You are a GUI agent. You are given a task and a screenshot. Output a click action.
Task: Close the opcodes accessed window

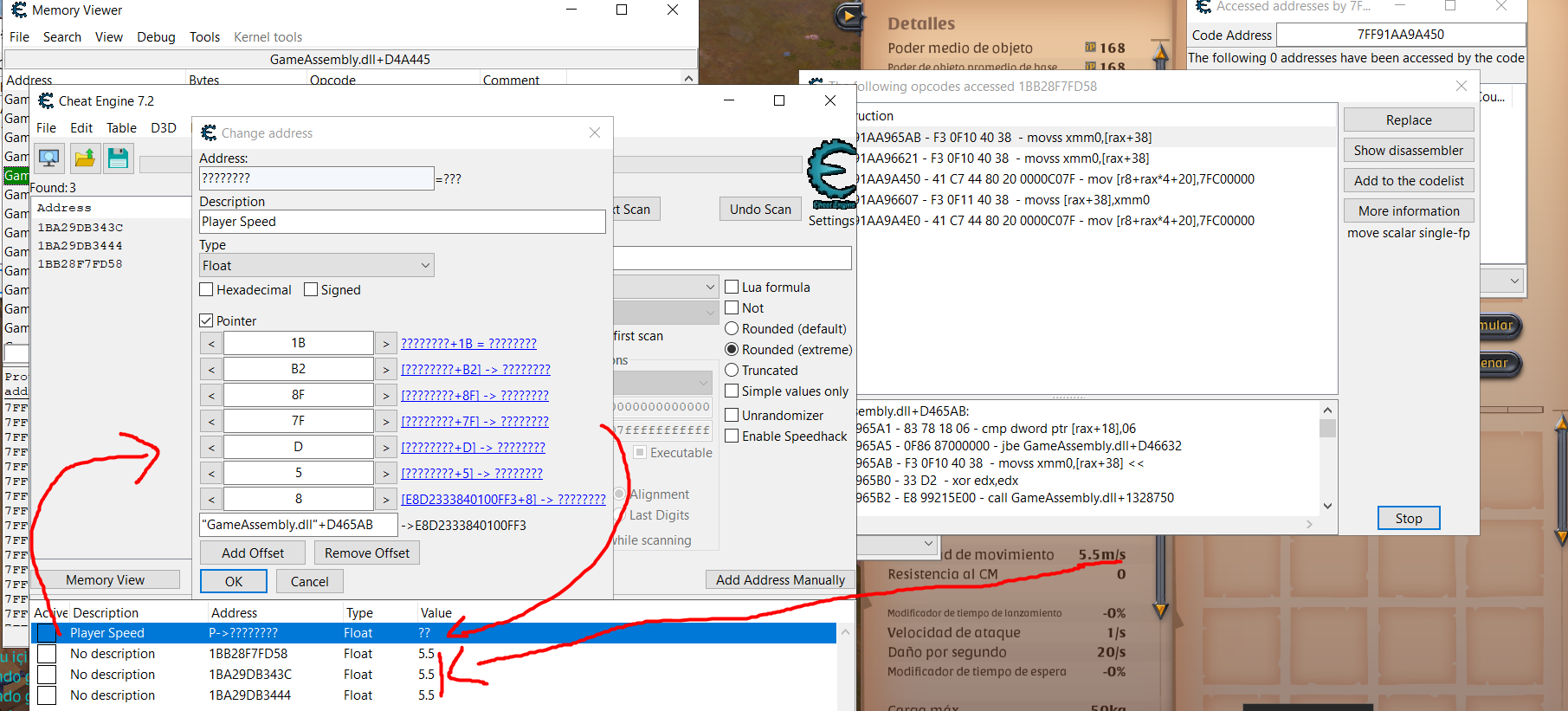tap(1462, 86)
